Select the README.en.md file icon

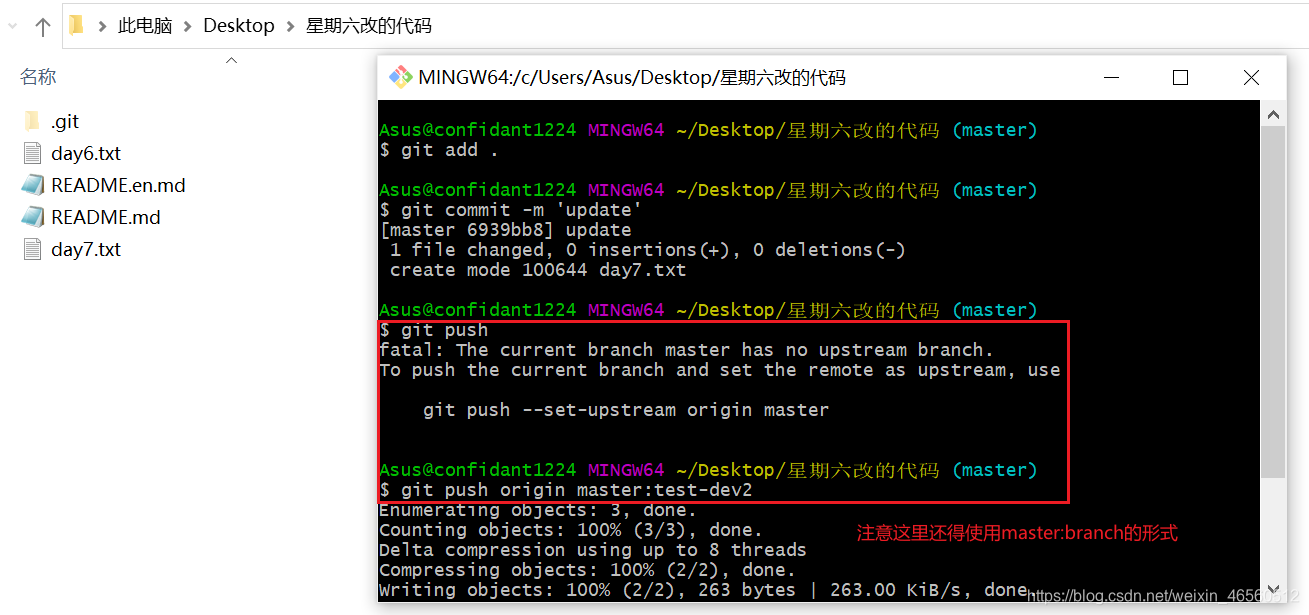pos(33,185)
